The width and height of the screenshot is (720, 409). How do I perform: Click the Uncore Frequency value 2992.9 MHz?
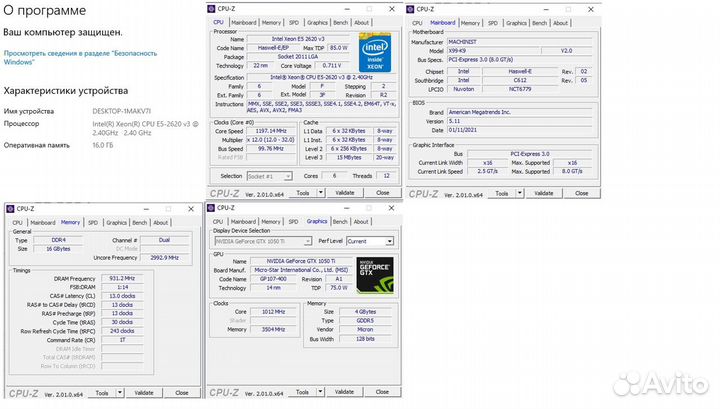tap(164, 258)
